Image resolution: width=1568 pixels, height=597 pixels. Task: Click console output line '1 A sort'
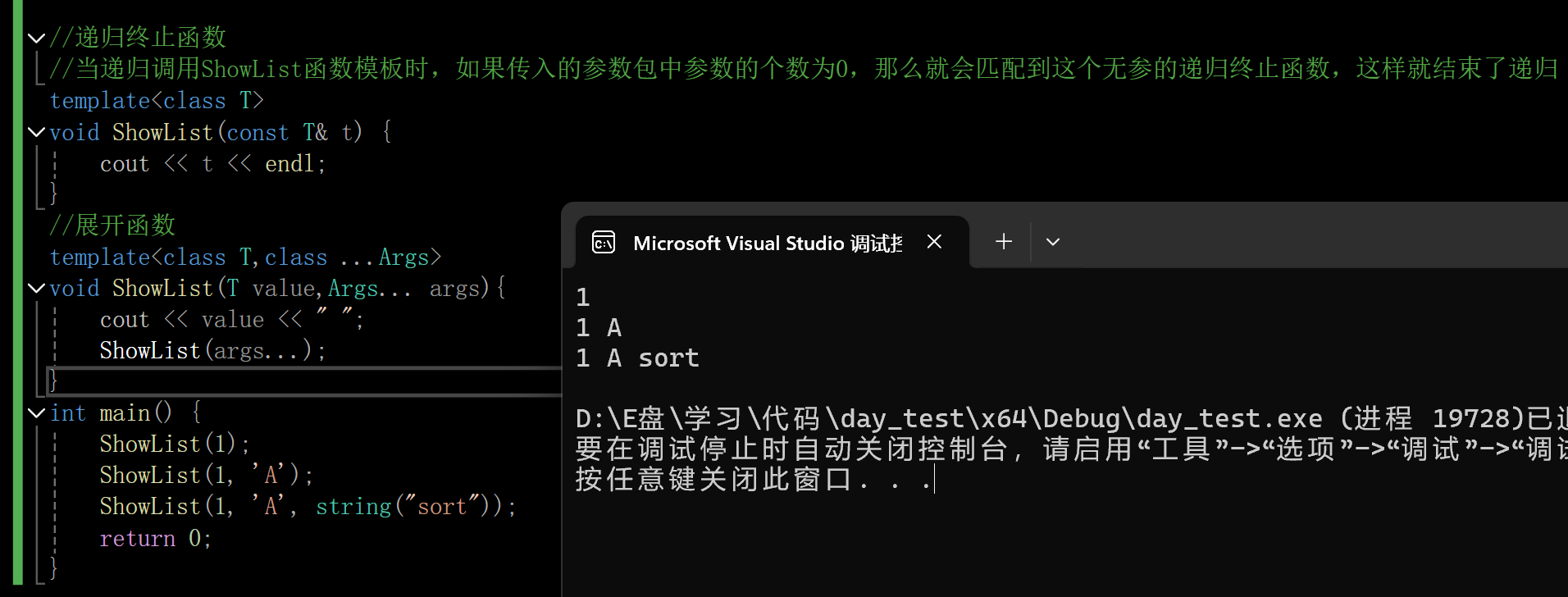click(x=638, y=358)
